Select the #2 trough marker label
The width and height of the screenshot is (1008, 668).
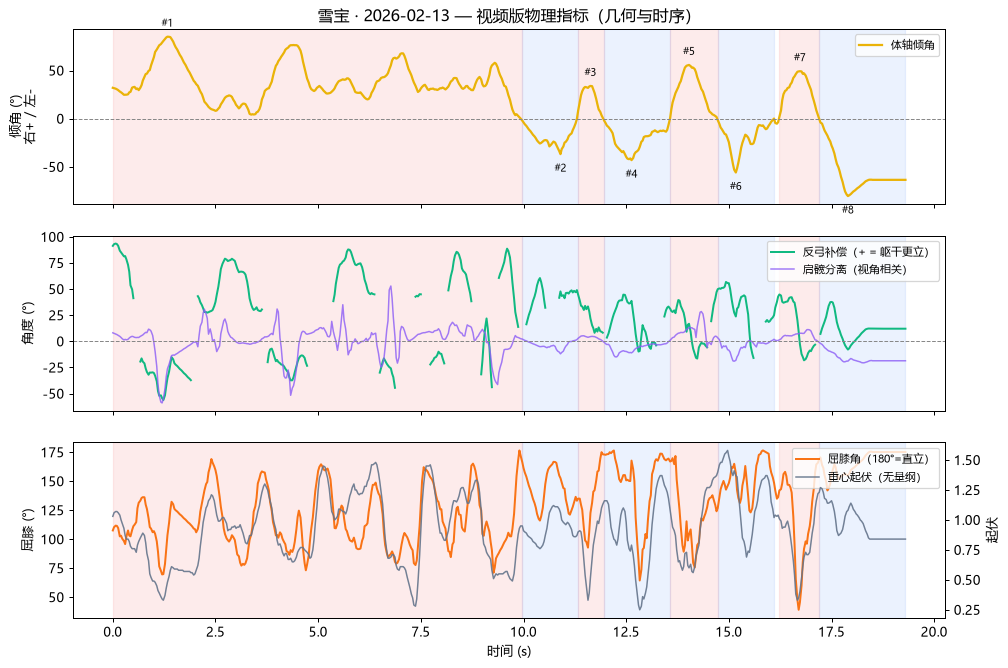tap(561, 168)
